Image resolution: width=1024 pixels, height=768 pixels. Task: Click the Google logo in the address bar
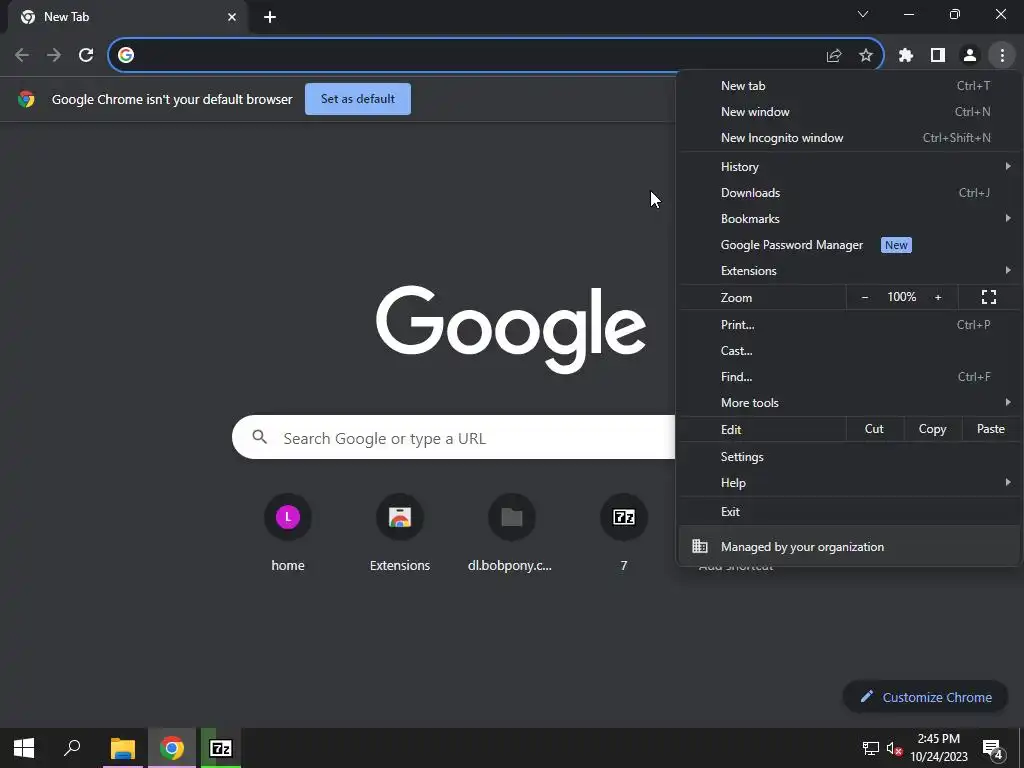coord(126,56)
